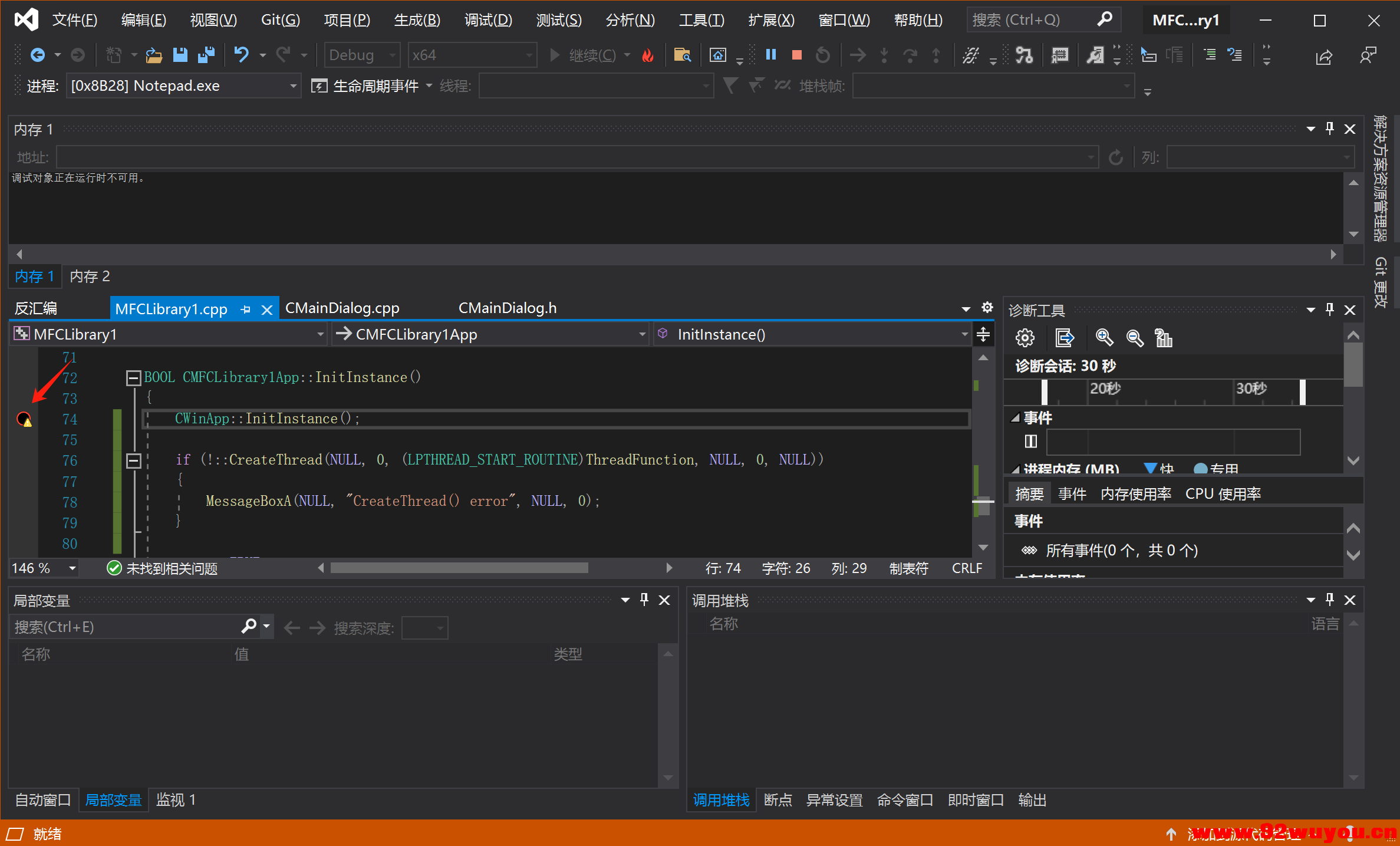Toggle the breakpoint indicator on line 74
The width and height of the screenshot is (1400, 846).
[x=24, y=419]
